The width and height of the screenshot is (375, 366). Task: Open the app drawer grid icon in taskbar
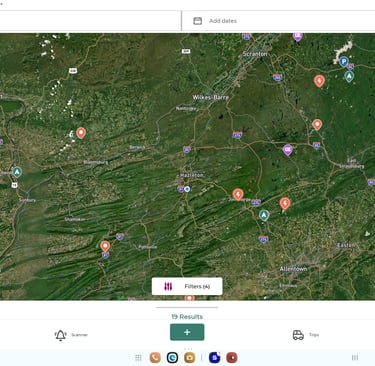(138, 358)
